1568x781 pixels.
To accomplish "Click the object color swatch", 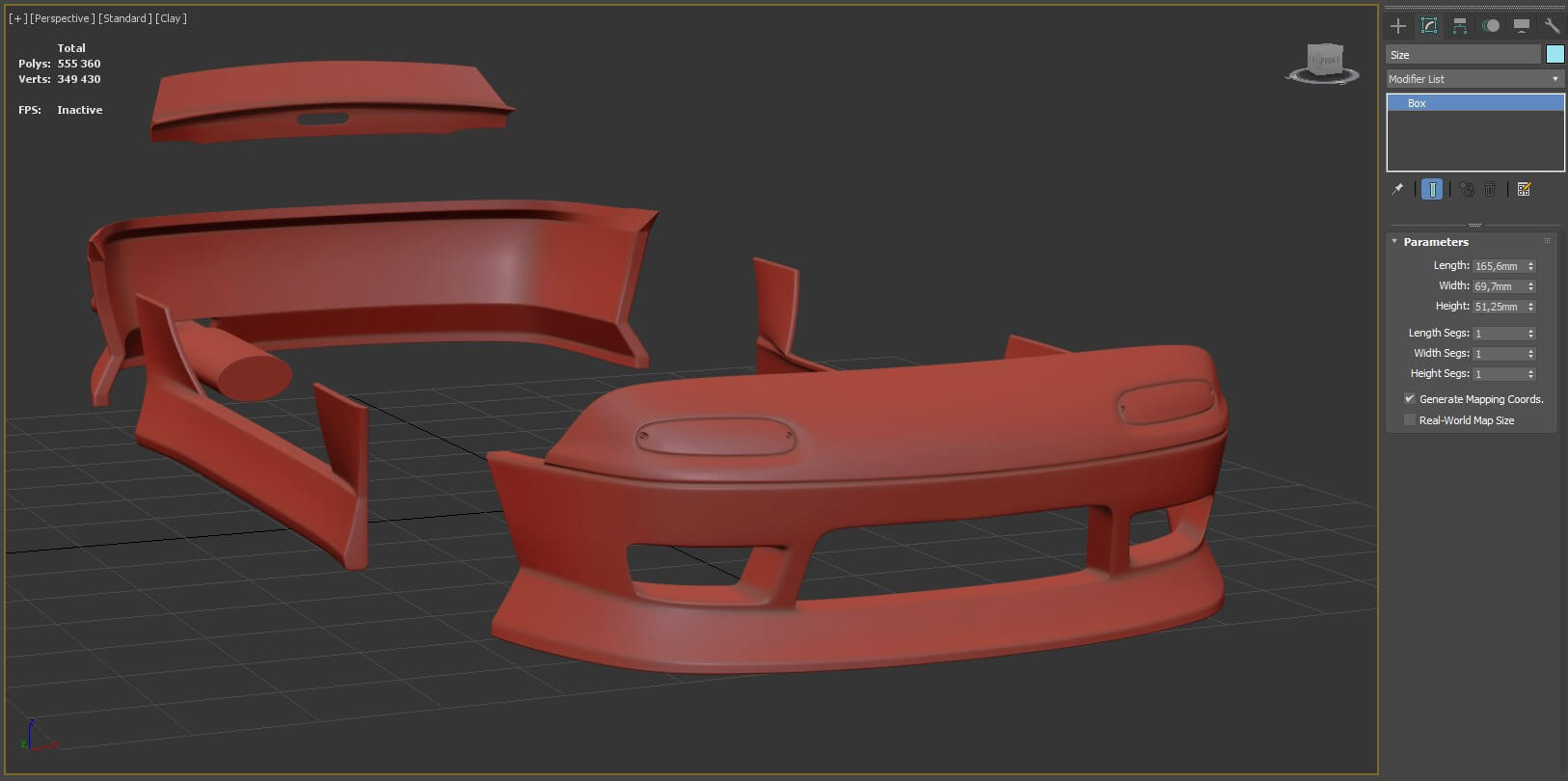I will click(1554, 54).
